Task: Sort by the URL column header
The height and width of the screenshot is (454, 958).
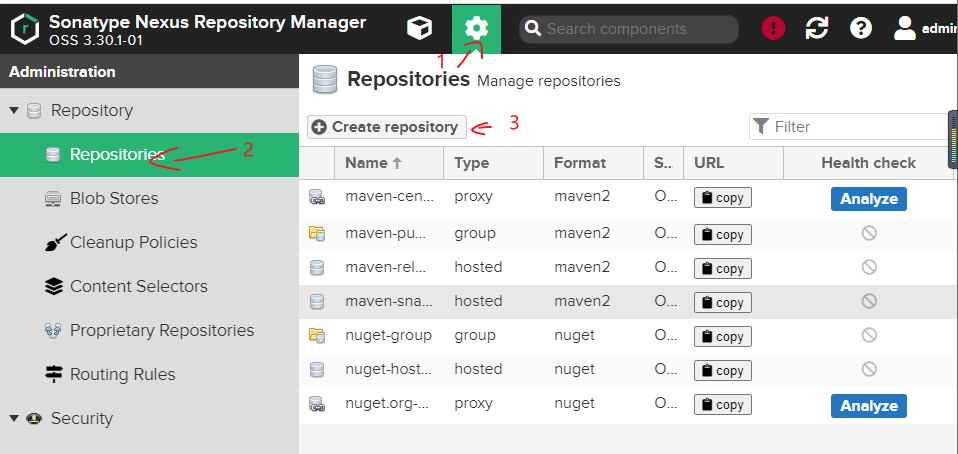Action: pos(733,163)
